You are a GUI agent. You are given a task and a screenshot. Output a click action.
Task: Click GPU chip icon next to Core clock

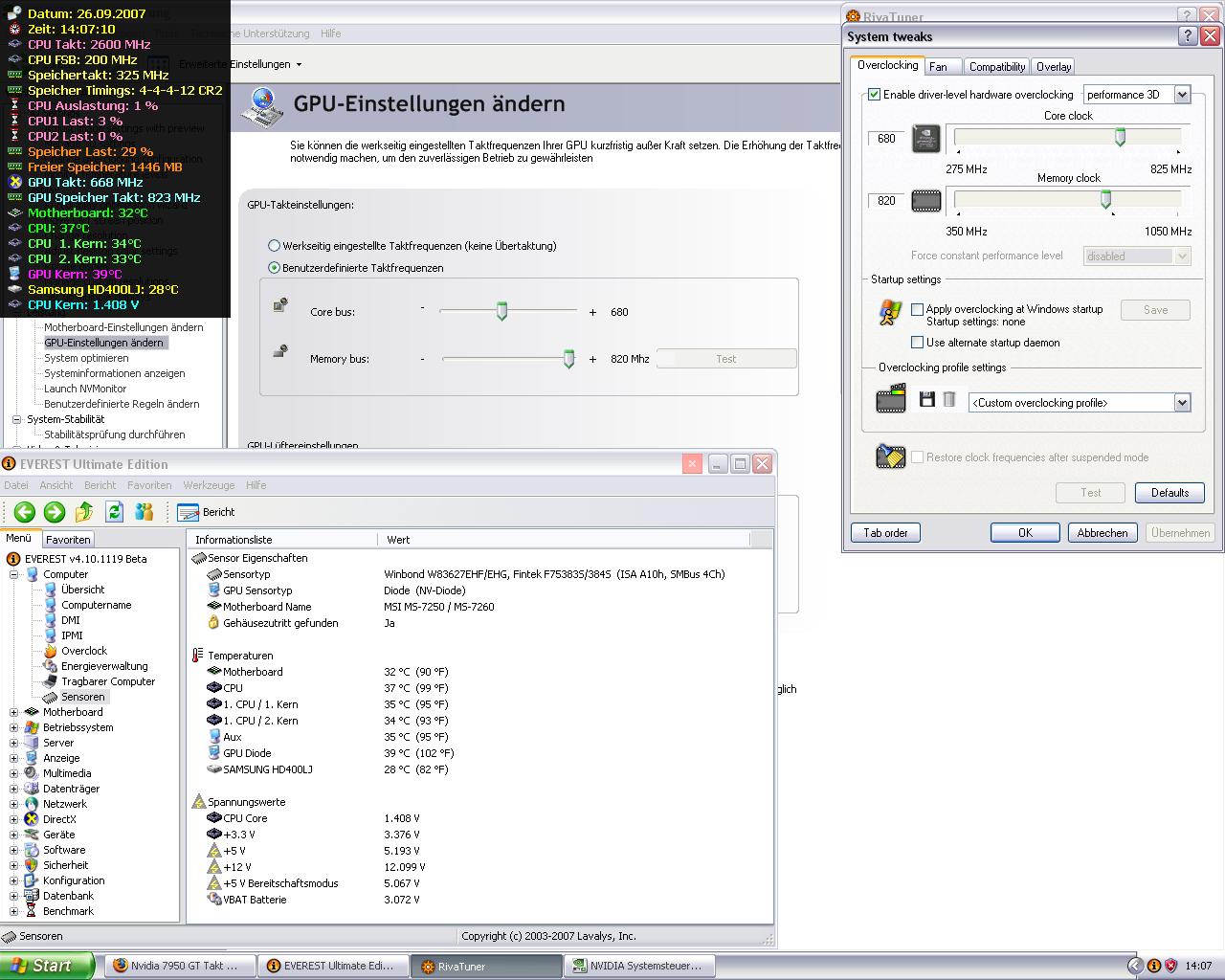pos(925,139)
